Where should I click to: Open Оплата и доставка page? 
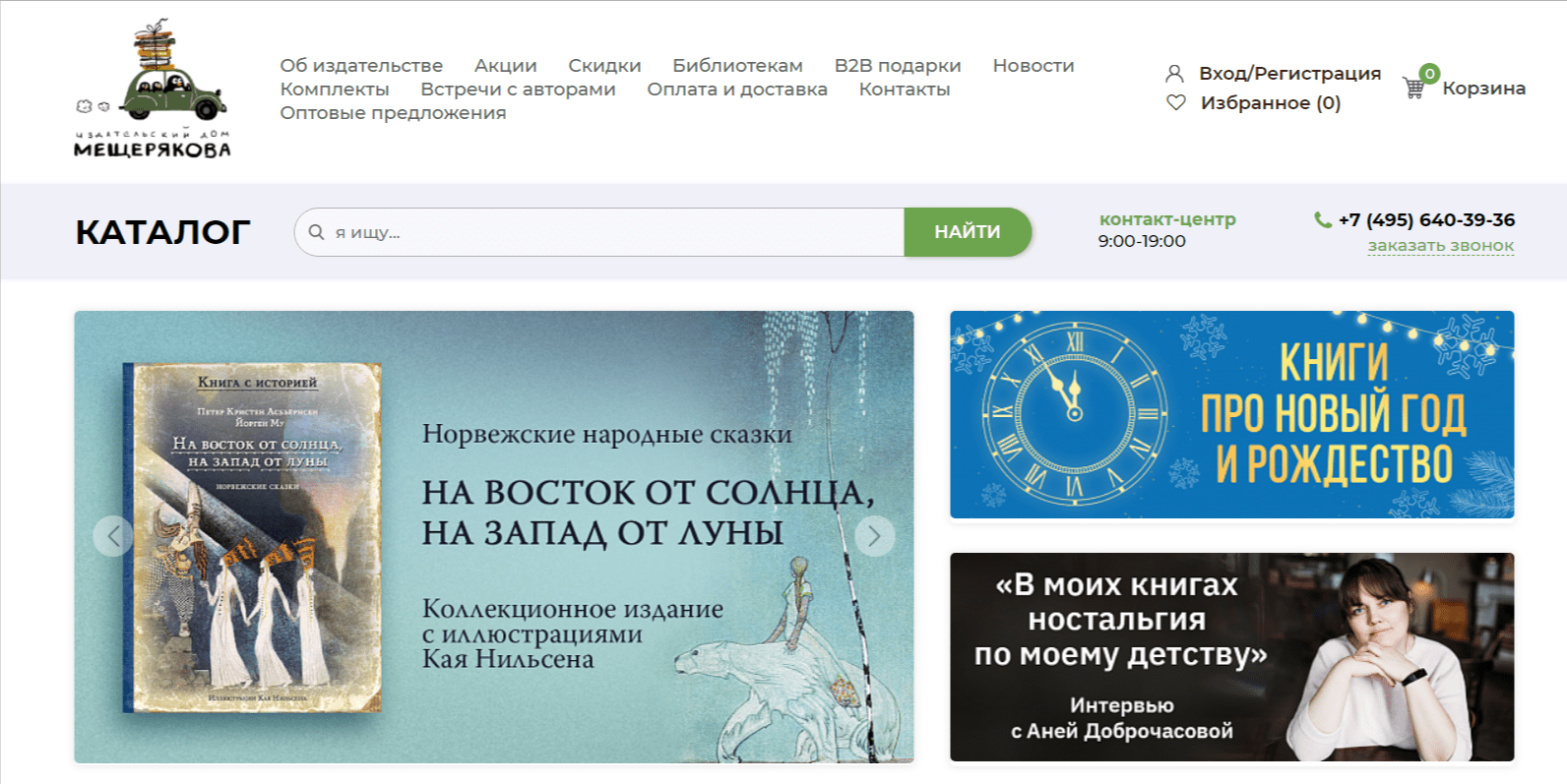737,90
